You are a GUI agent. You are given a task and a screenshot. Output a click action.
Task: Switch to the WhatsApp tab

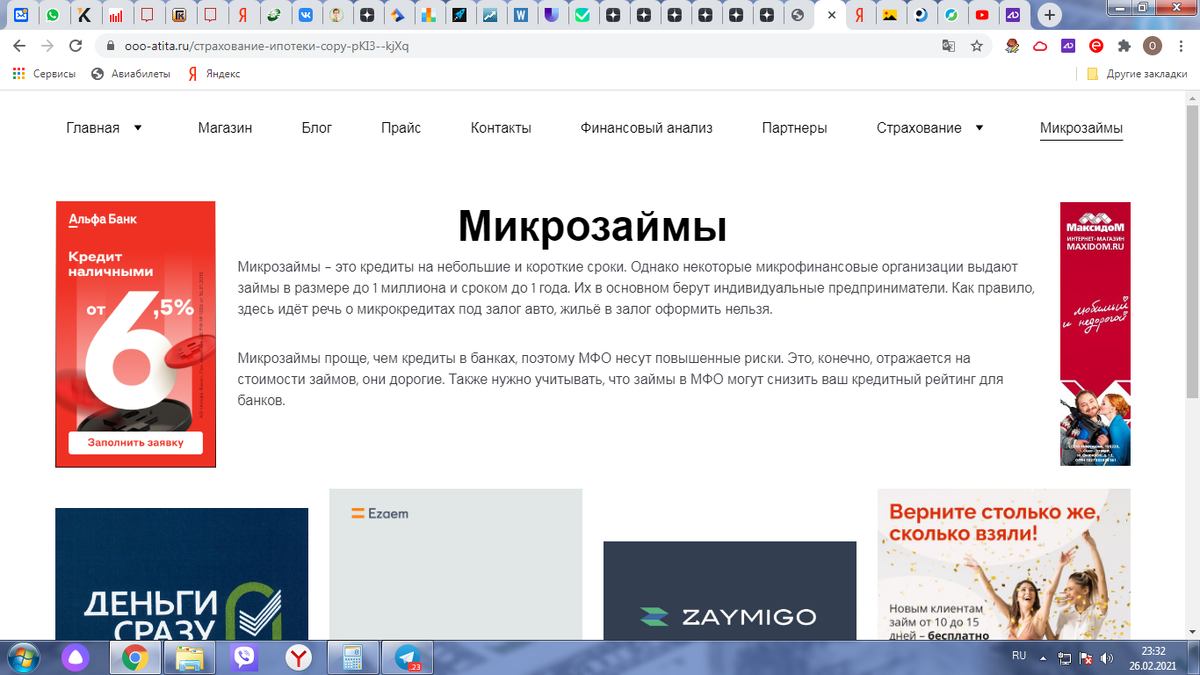tap(52, 16)
